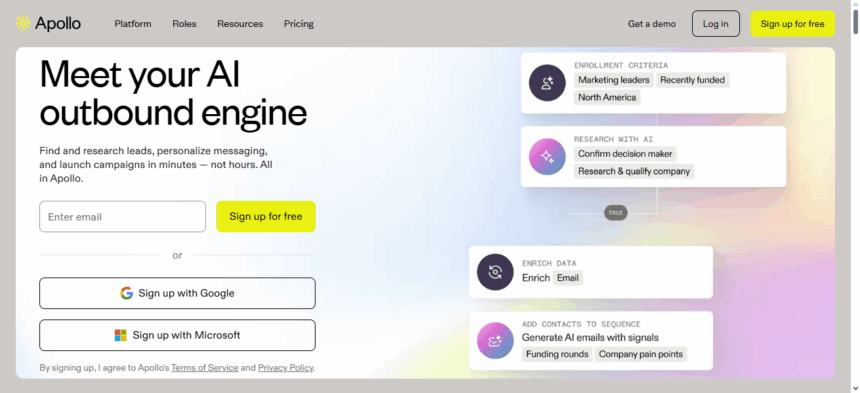Click the TRUE branch badge
The image size is (860, 393).
(x=615, y=213)
